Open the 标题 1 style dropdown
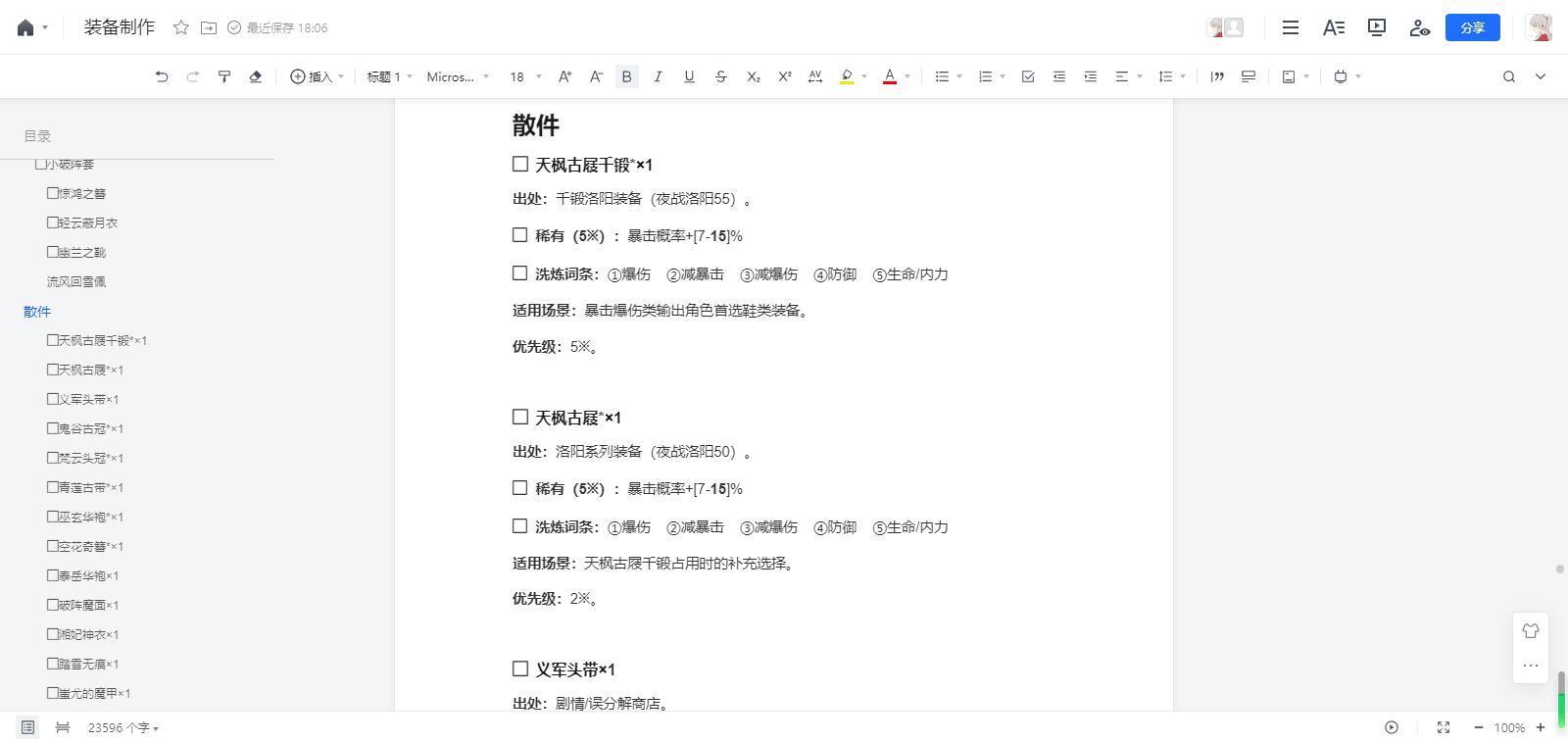Screen dimensions: 1568x742 click(390, 76)
